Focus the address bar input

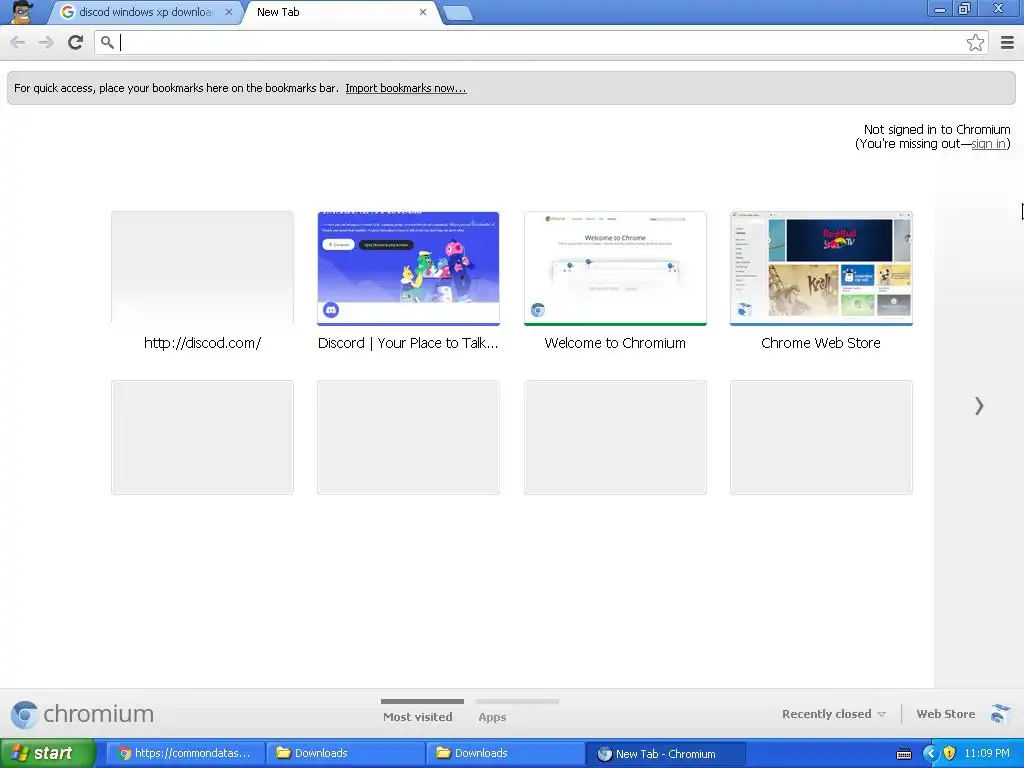click(541, 42)
